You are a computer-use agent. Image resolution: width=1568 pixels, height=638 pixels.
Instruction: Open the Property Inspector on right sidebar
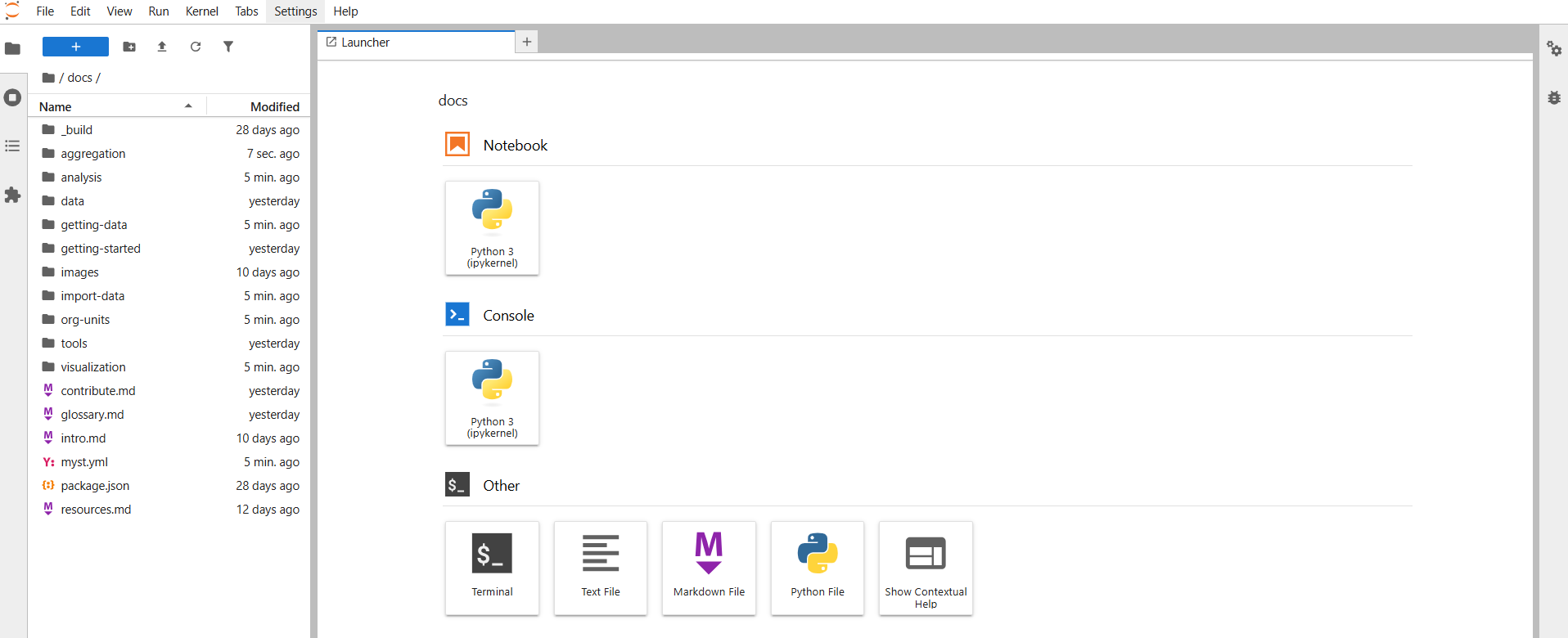(x=1553, y=49)
